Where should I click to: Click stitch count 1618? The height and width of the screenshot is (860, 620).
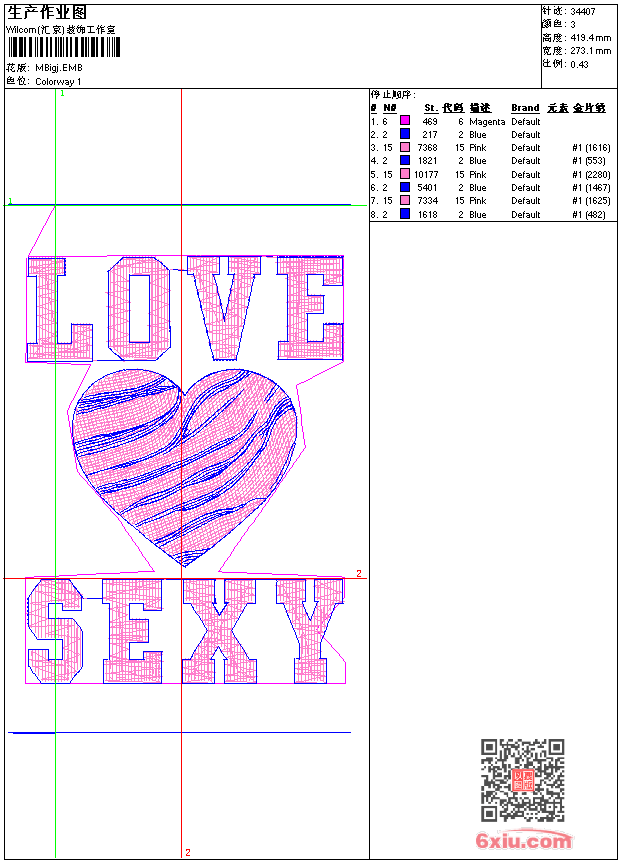tap(427, 215)
